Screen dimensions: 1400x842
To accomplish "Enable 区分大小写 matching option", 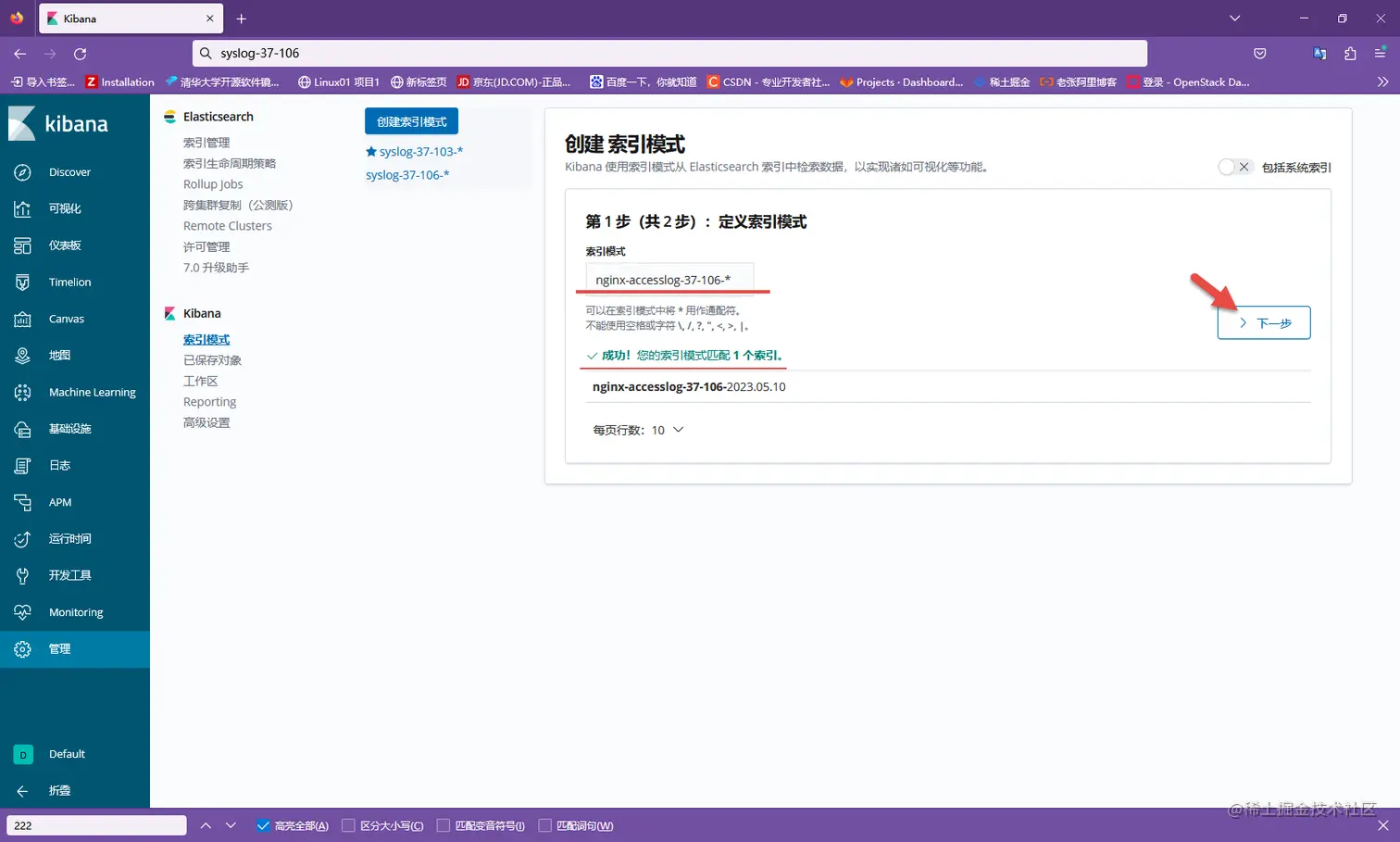I will 348,825.
